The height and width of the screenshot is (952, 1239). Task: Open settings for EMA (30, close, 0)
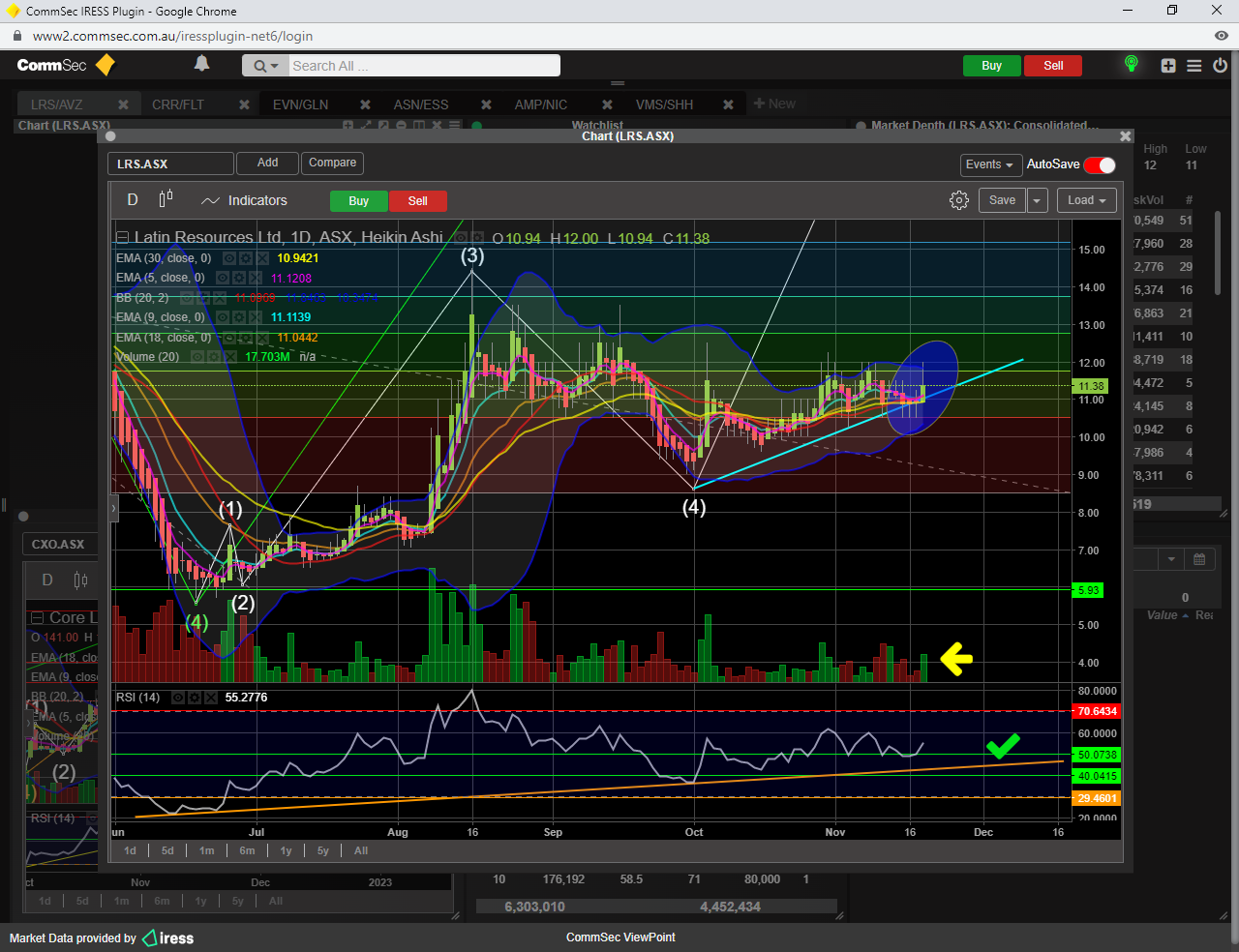[x=246, y=258]
